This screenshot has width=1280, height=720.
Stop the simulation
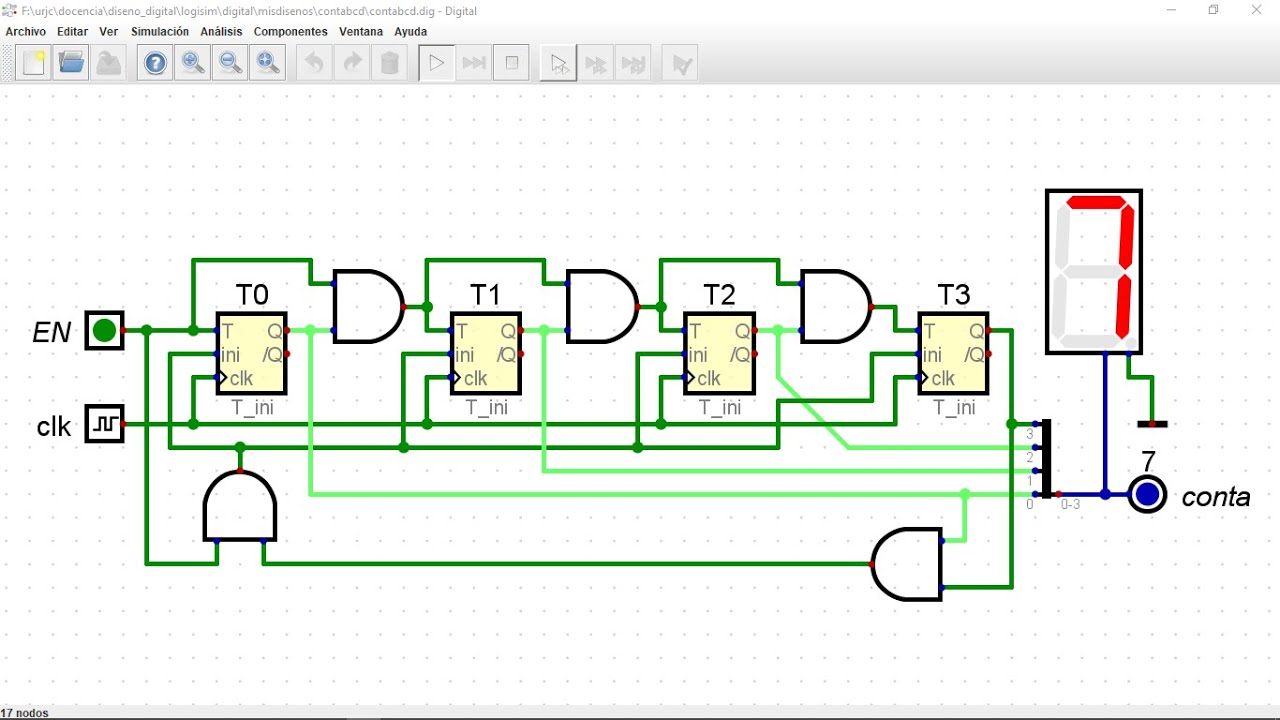tap(512, 63)
